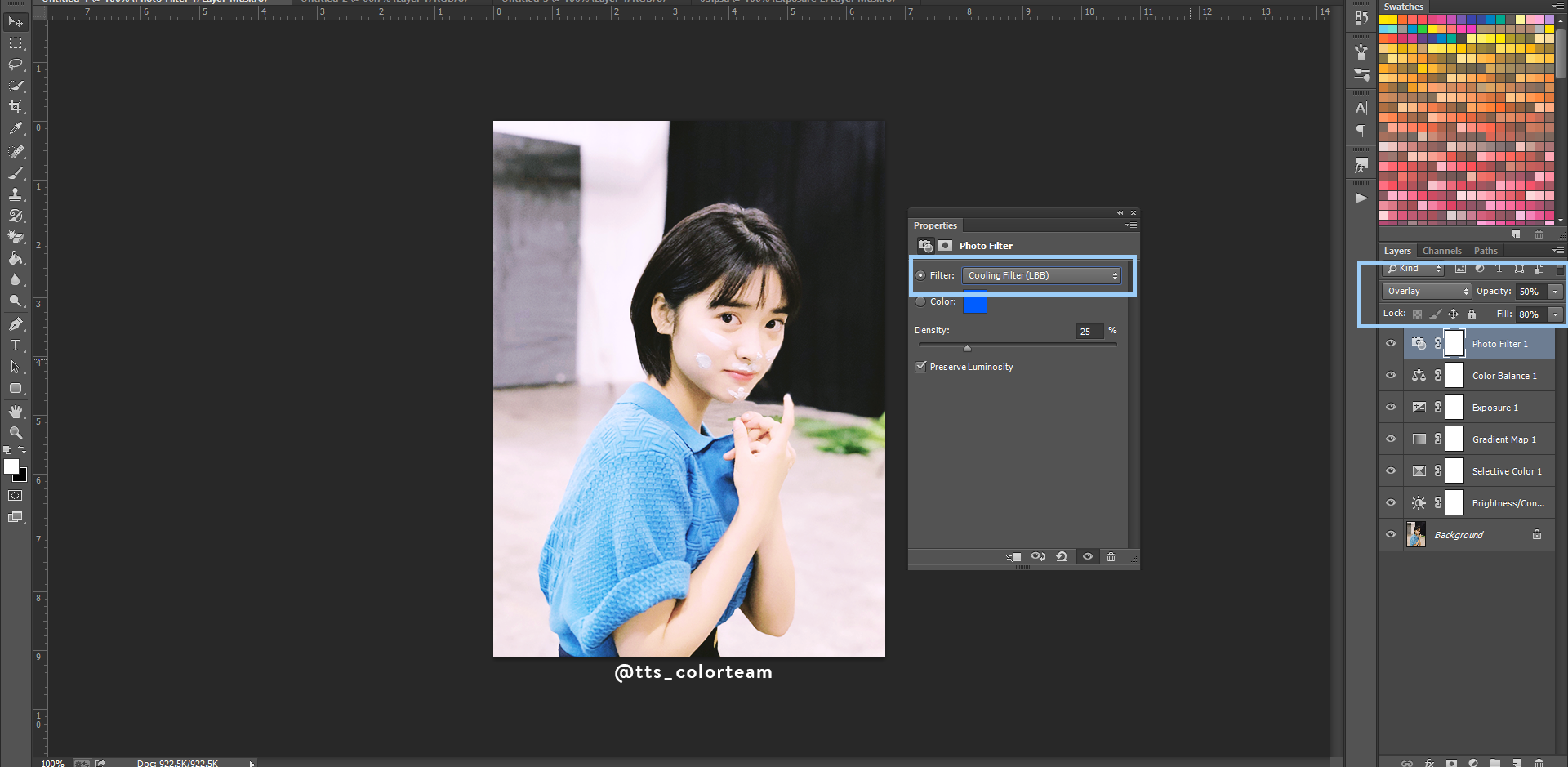Open the Layers panel flyout menu

[x=1557, y=251]
